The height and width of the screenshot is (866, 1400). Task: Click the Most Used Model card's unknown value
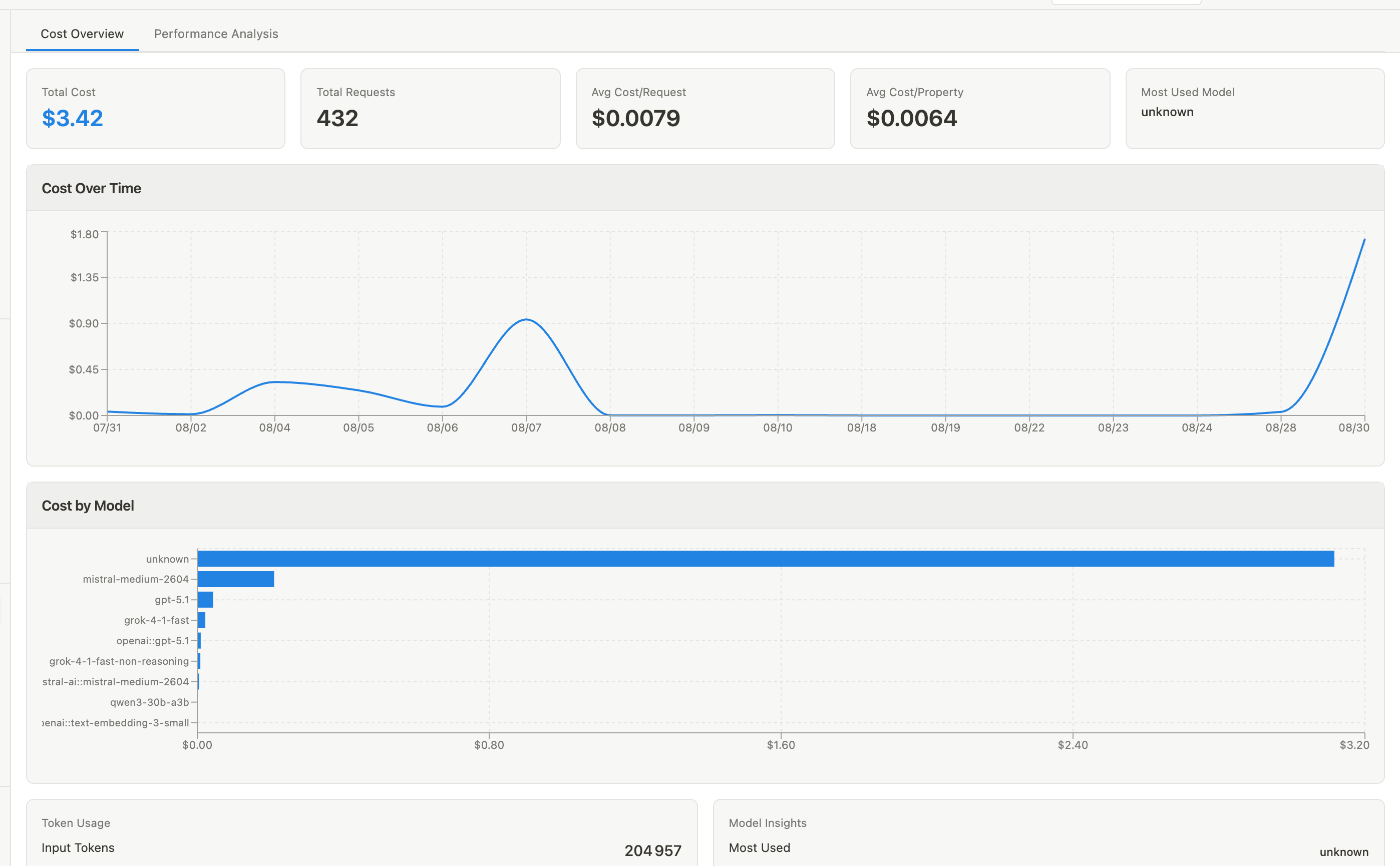pyautogui.click(x=1167, y=112)
